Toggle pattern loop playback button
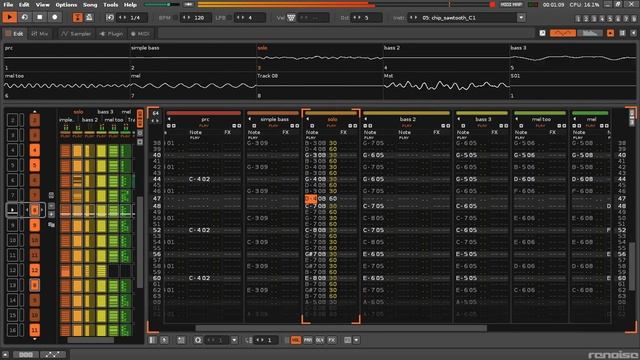The image size is (640, 360). (25, 17)
